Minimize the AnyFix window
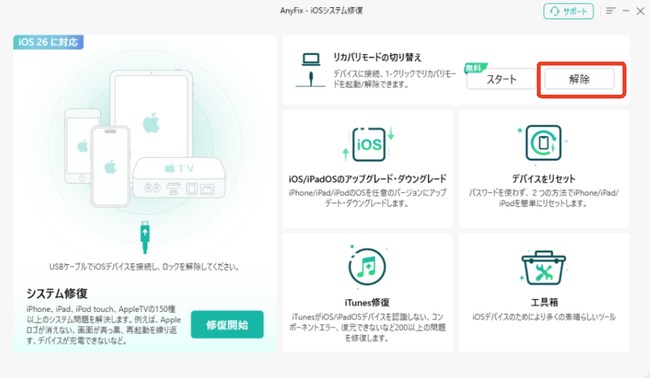Viewport: 650px width, 379px height. (x=626, y=11)
